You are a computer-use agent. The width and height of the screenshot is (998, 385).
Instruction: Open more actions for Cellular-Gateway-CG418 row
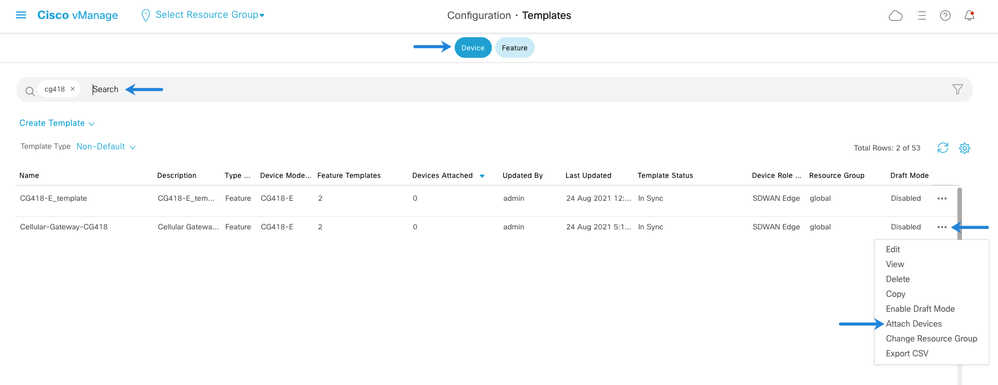click(942, 227)
